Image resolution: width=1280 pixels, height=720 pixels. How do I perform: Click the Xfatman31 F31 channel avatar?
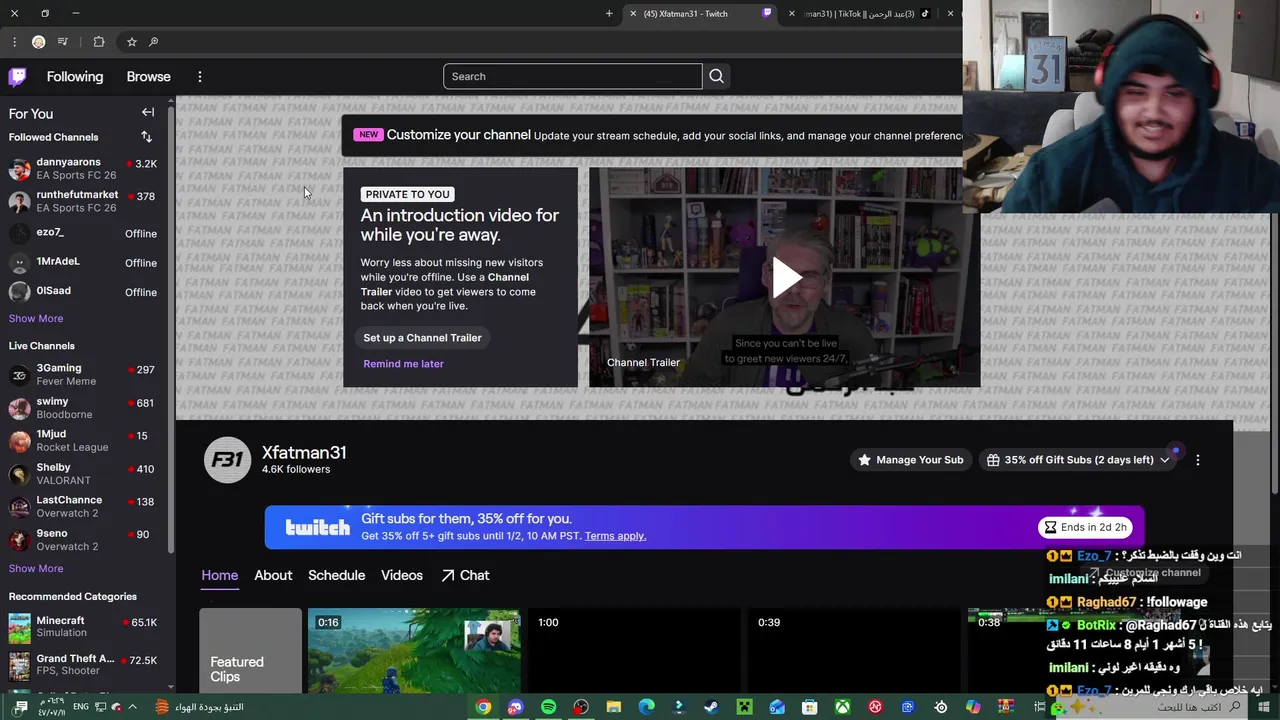[227, 460]
